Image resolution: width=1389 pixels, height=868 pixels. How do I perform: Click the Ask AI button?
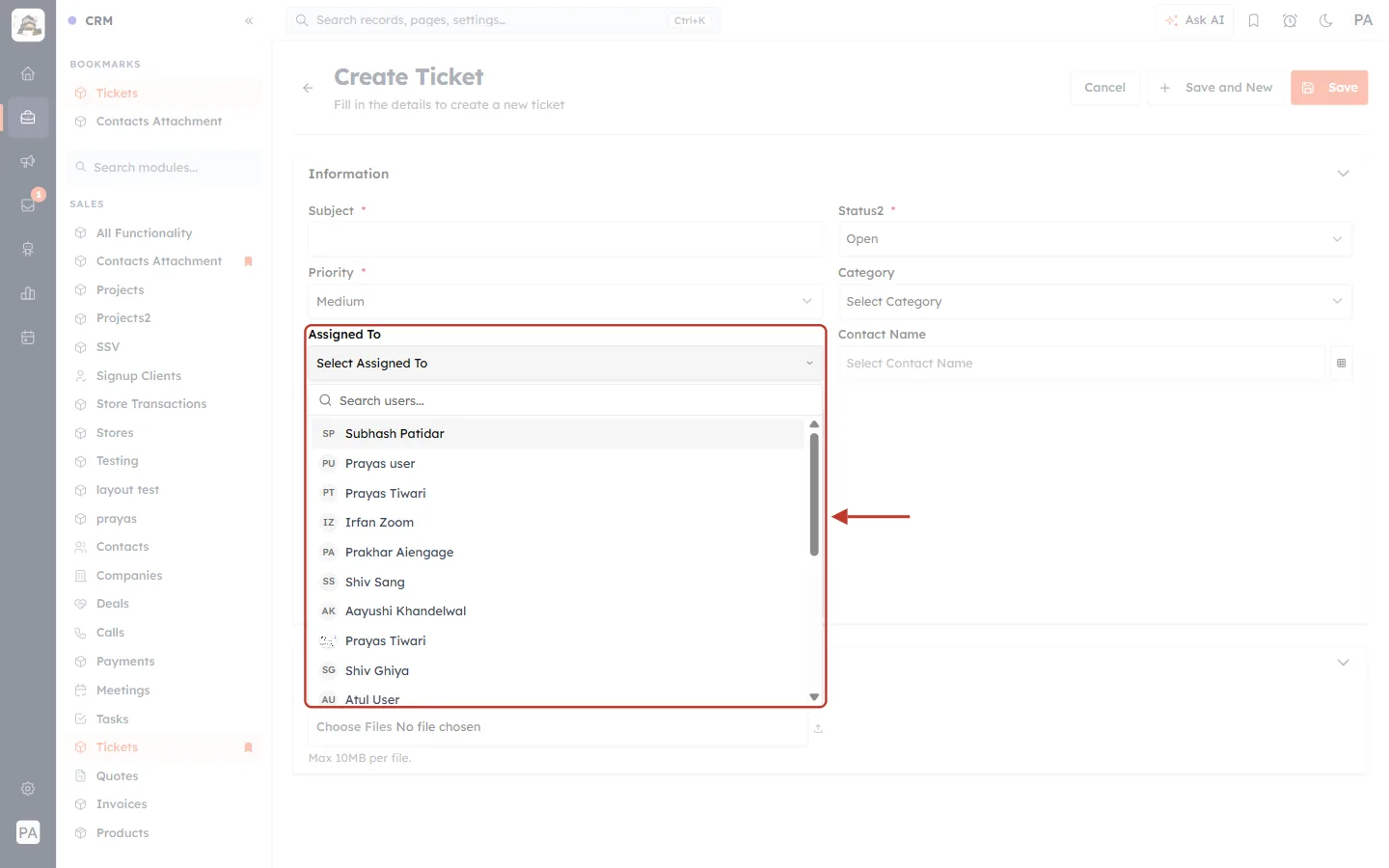1194,20
